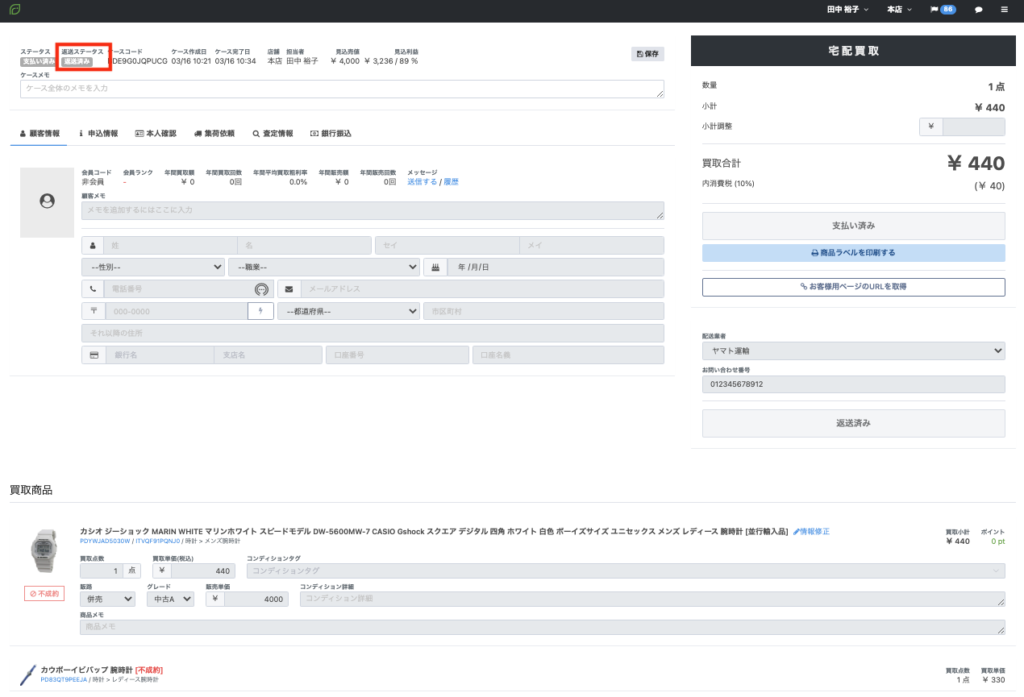The height and width of the screenshot is (697, 1024).
Task: Open the 中古A grade dropdown
Action: pos(171,599)
